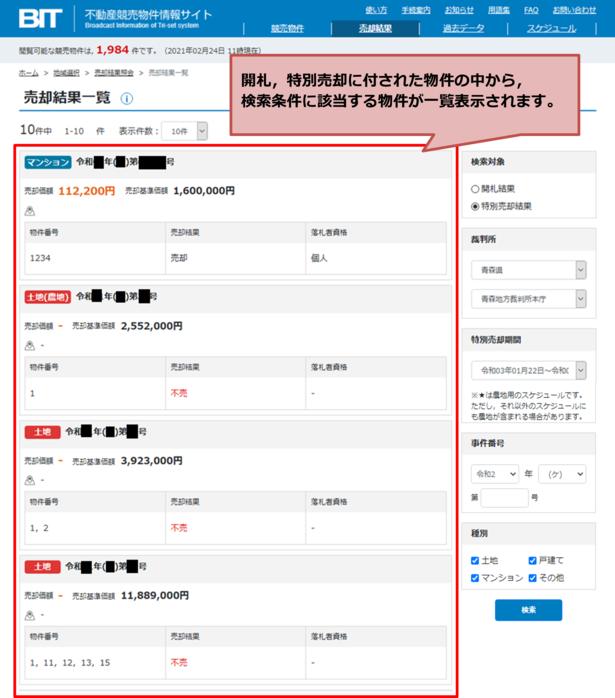Open the 青森地方裁判所本庁 court dropdown

pyautogui.click(x=528, y=298)
